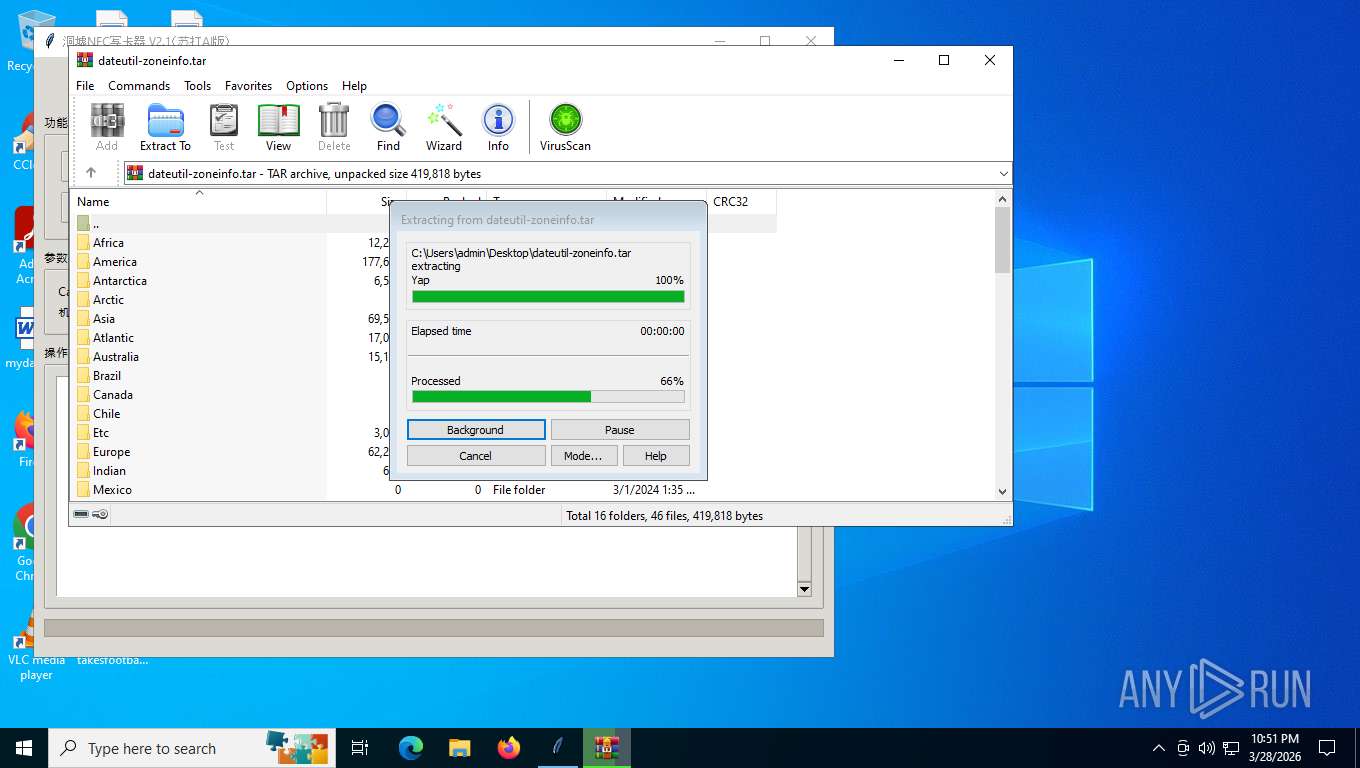Click the disk icon in WinRAR status bar

coord(81,514)
